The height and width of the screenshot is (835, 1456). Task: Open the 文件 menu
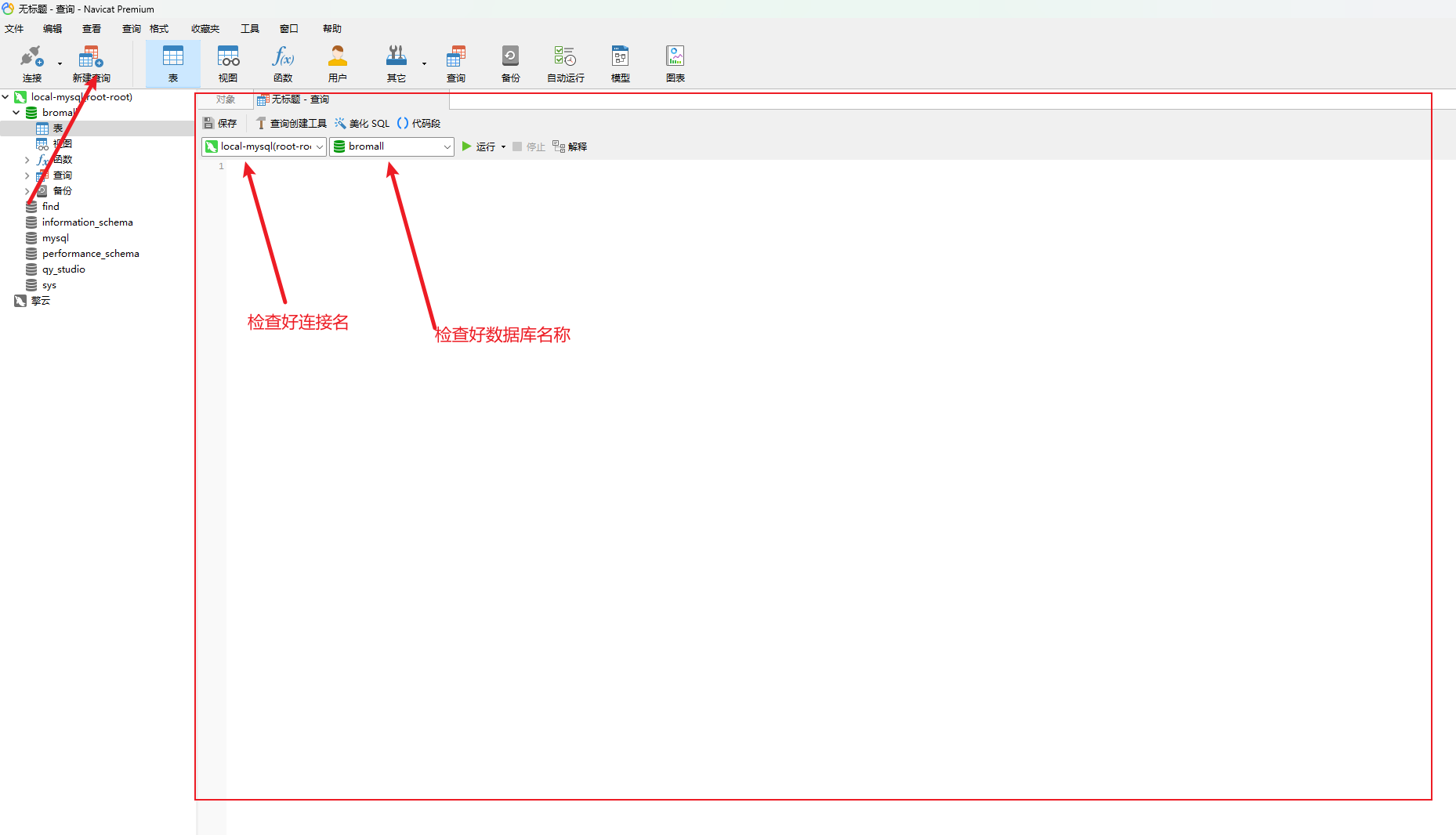coord(14,29)
